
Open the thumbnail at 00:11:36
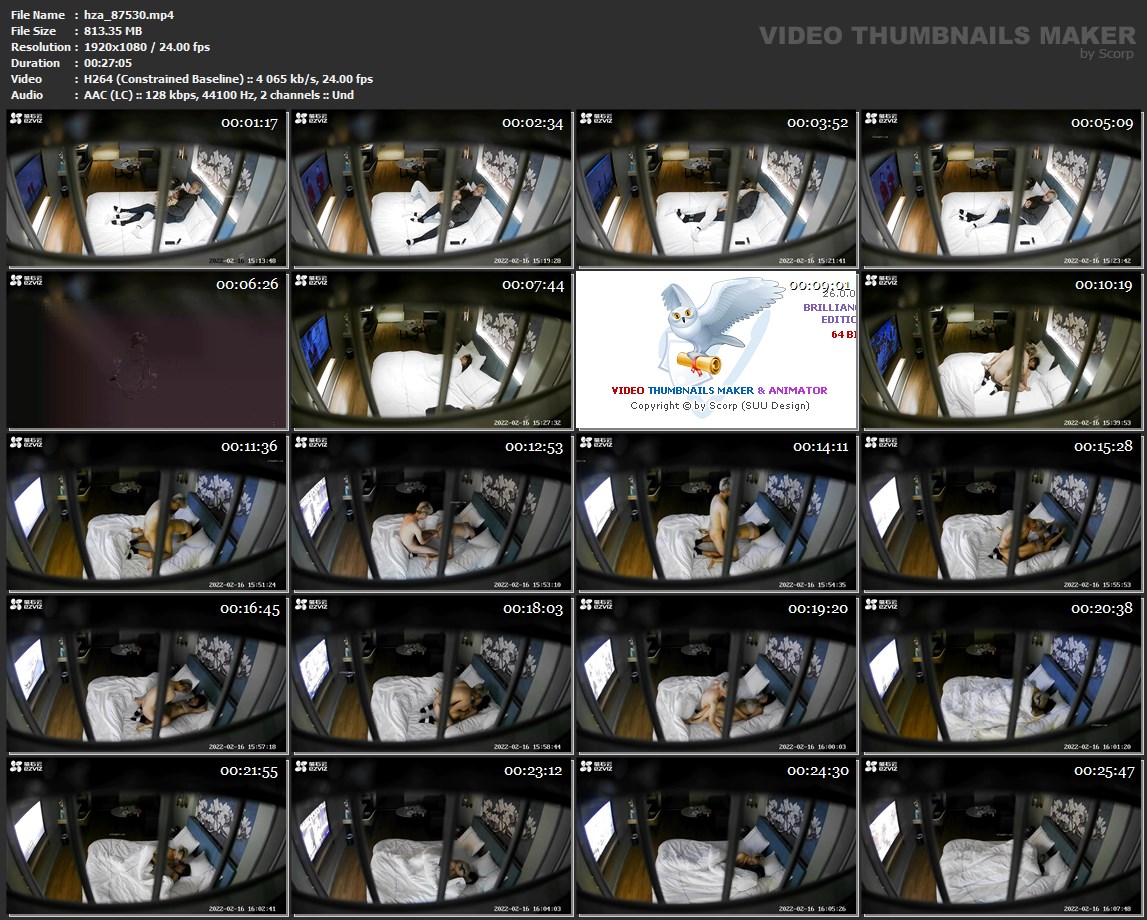point(147,513)
